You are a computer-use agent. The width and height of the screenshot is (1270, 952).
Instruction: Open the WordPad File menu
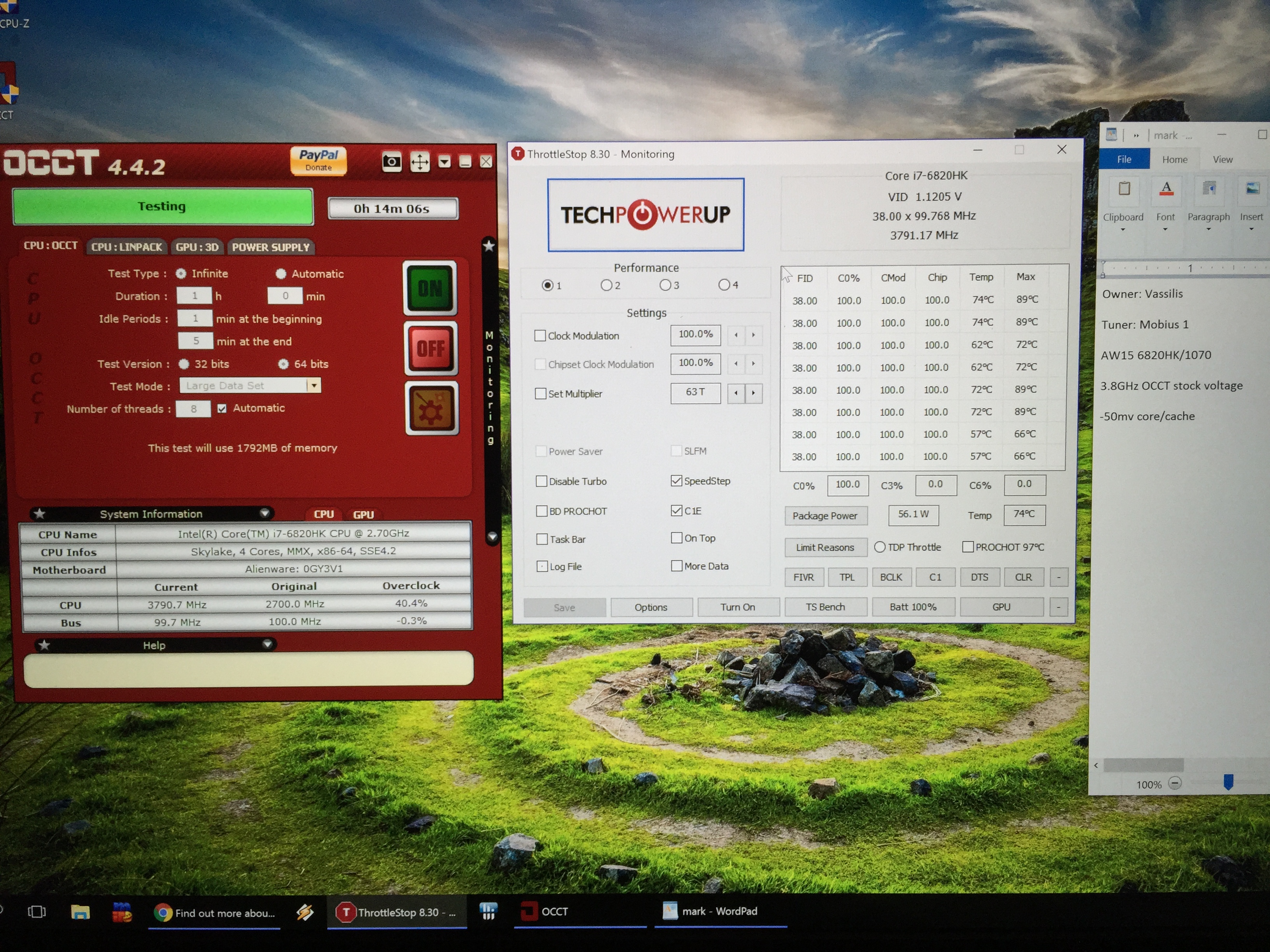(1124, 159)
